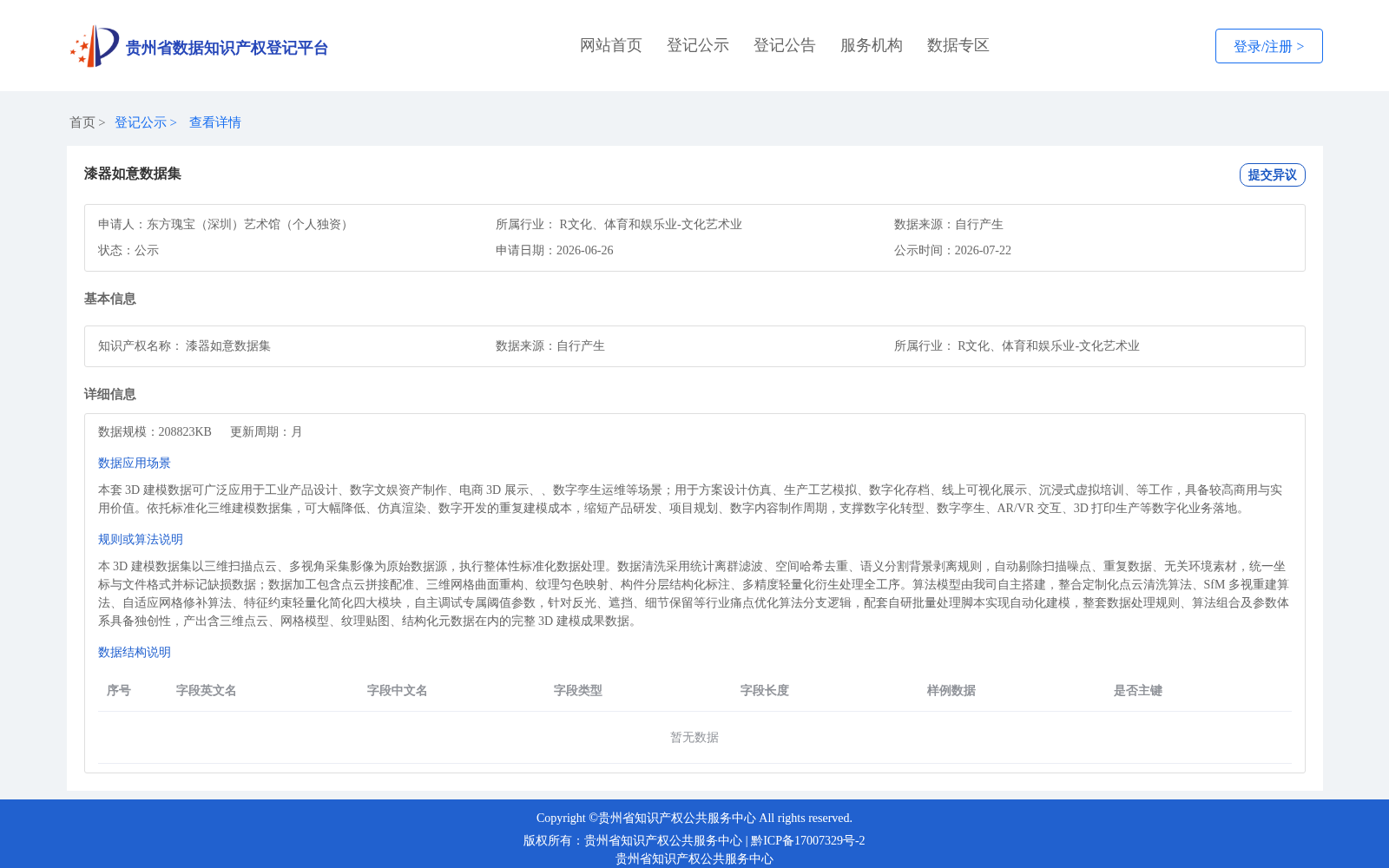Screen dimensions: 1389x868
Task: Click the 字段中文名 column header
Action: coord(398,690)
